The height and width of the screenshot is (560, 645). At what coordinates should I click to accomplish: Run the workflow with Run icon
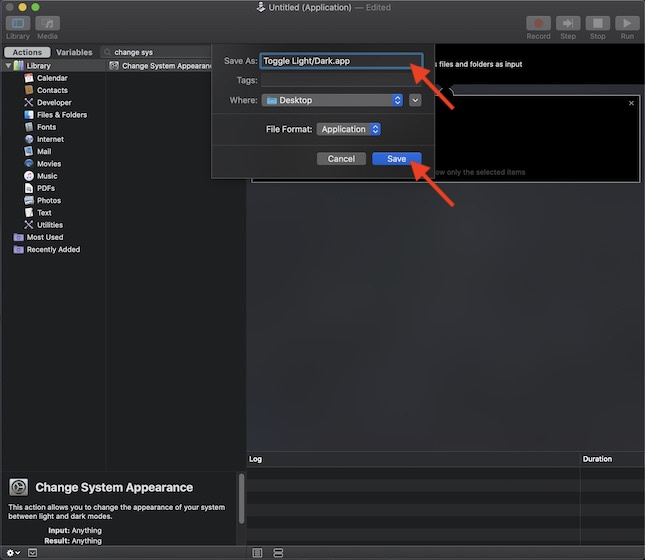click(x=627, y=23)
